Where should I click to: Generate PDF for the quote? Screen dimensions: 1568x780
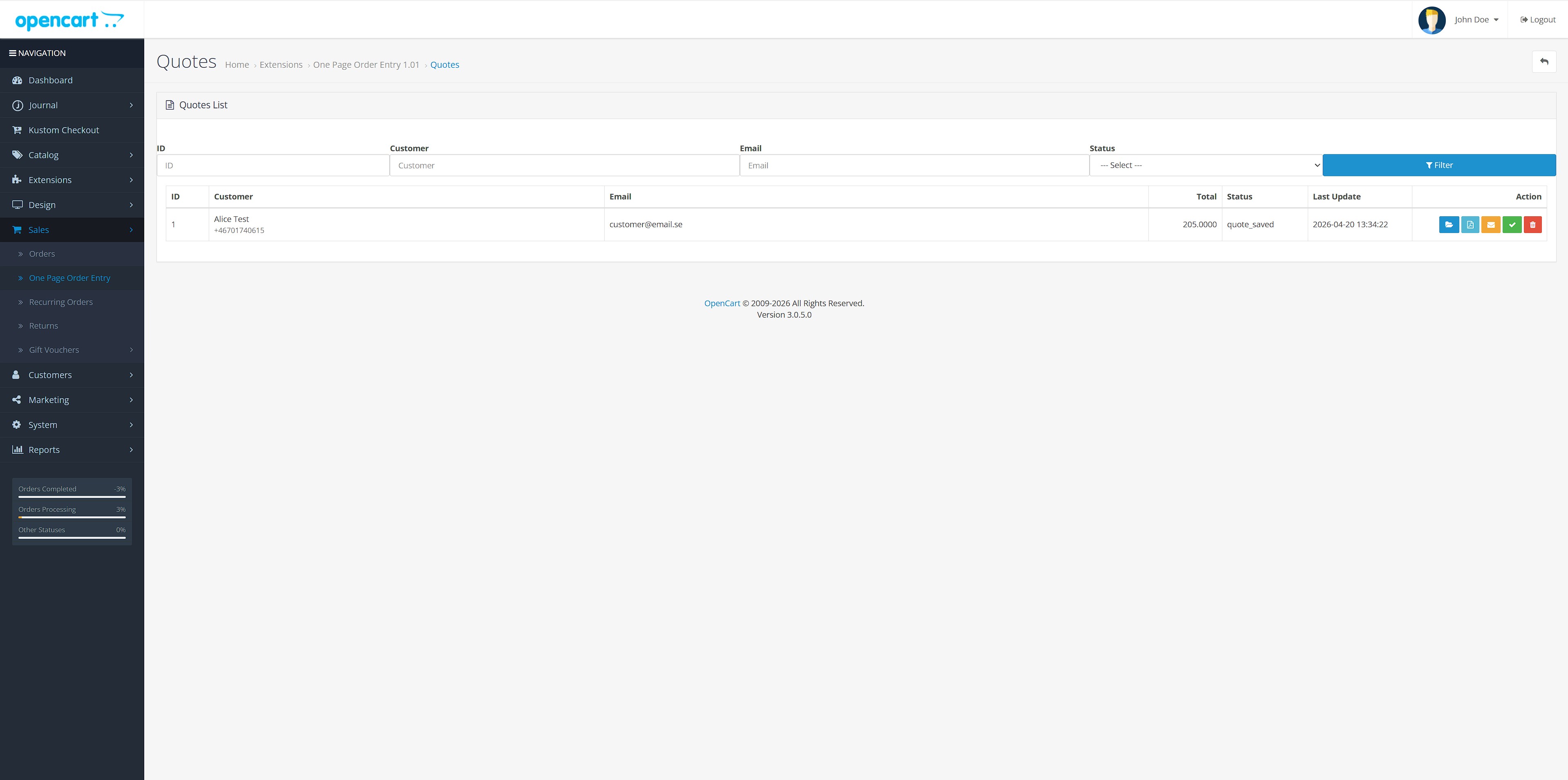pyautogui.click(x=1470, y=224)
